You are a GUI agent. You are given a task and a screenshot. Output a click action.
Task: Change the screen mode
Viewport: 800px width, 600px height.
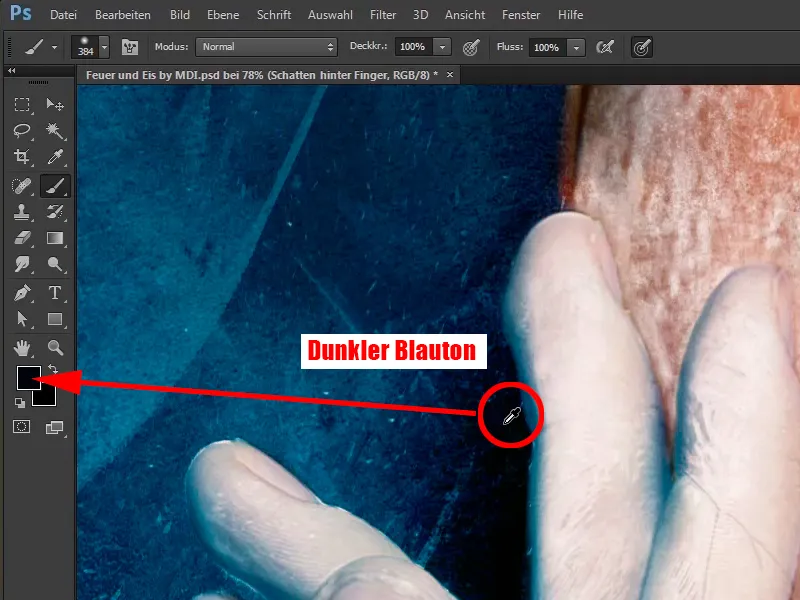pos(55,427)
